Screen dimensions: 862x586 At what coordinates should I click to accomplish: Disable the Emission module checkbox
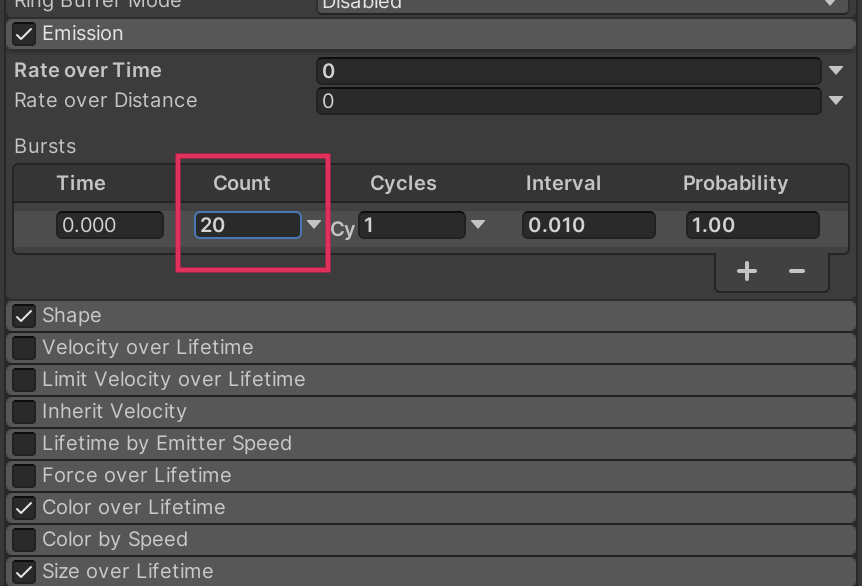click(24, 34)
